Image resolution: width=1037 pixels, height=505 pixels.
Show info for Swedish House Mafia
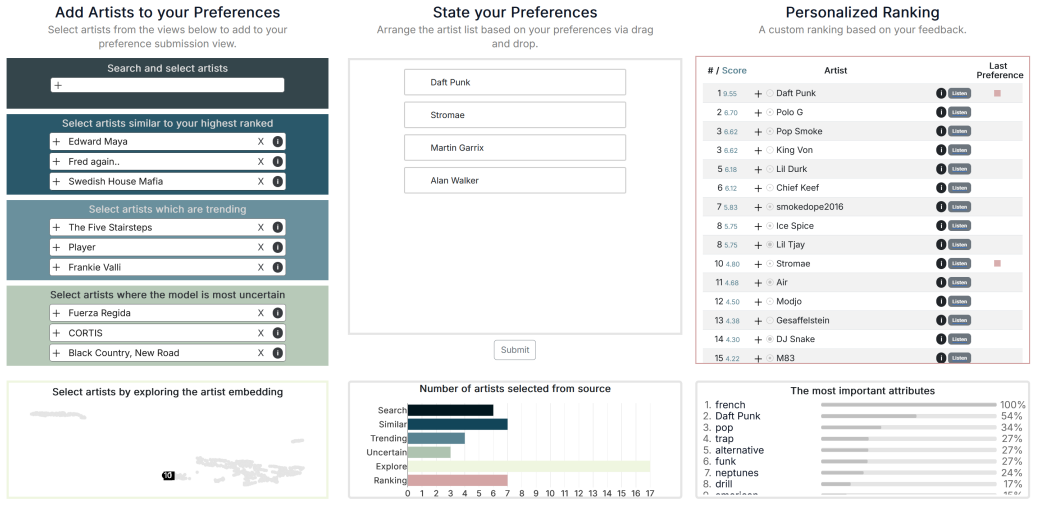[278, 181]
